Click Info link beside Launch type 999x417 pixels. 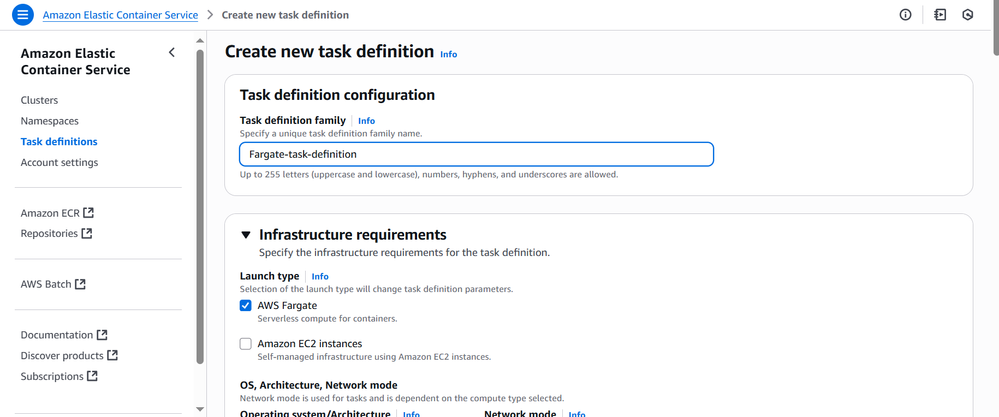tap(320, 276)
